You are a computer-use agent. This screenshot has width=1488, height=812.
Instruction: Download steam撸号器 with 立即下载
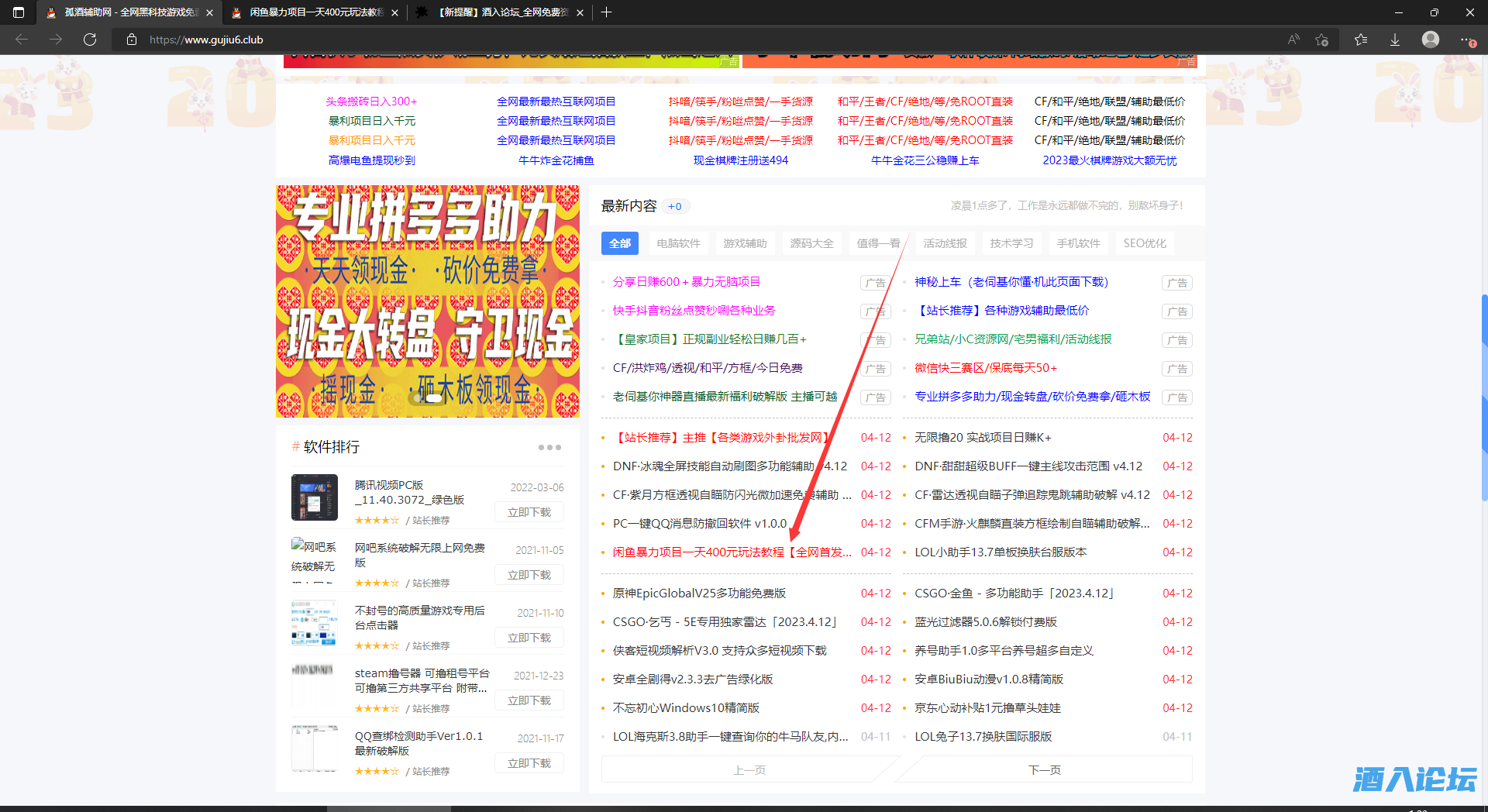point(529,700)
